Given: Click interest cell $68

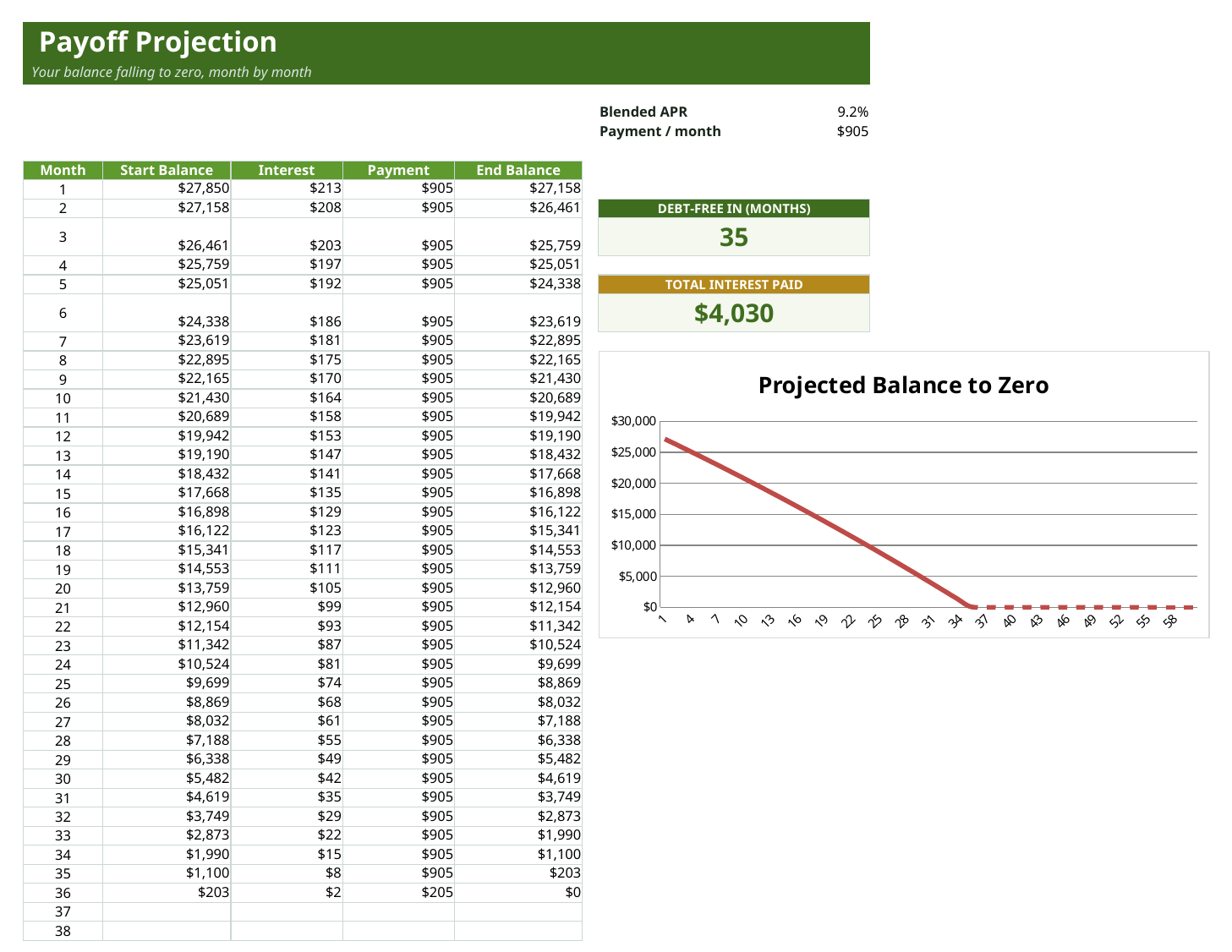Looking at the screenshot, I should point(287,703).
